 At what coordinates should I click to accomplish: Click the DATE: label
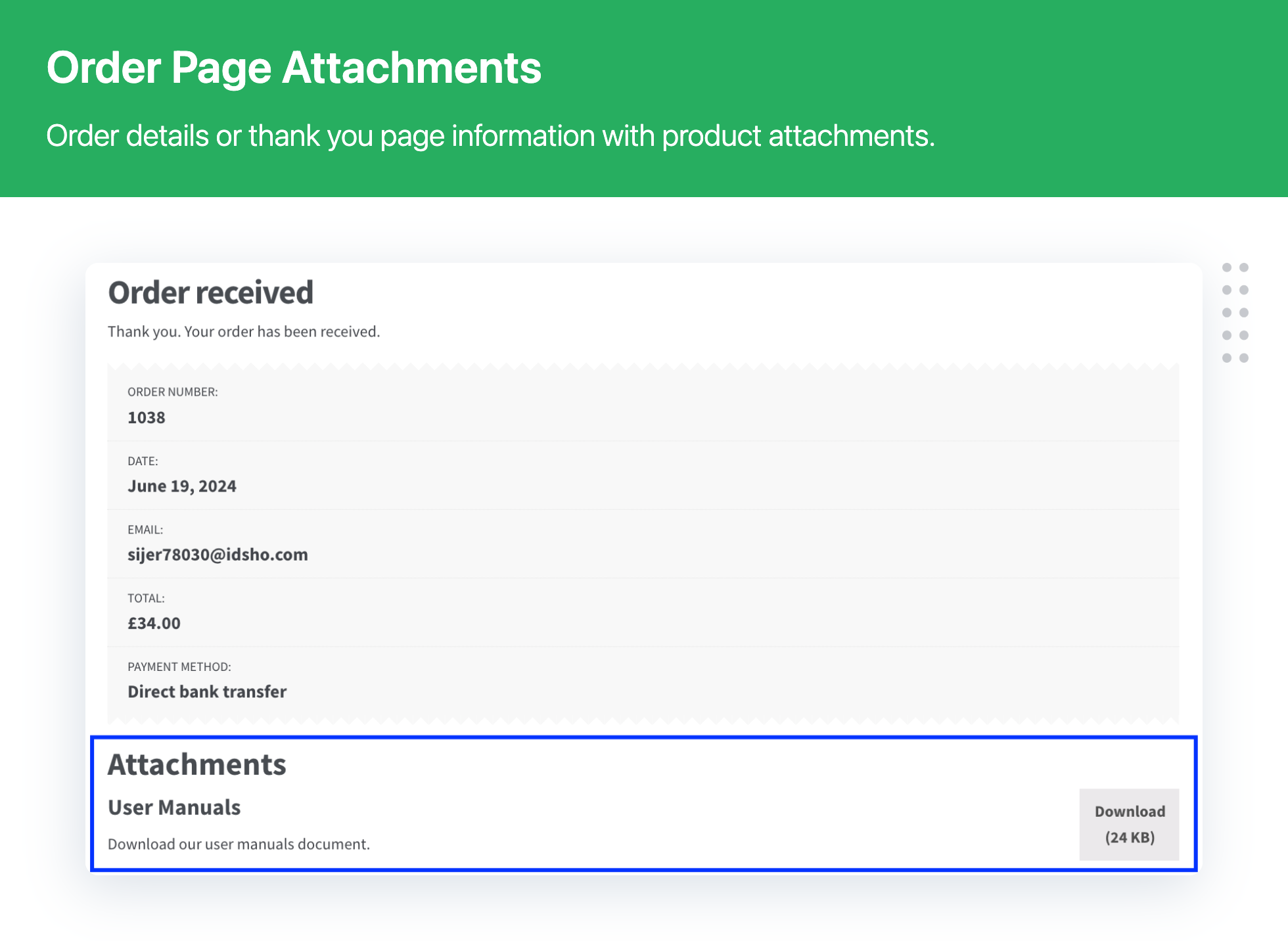click(143, 461)
